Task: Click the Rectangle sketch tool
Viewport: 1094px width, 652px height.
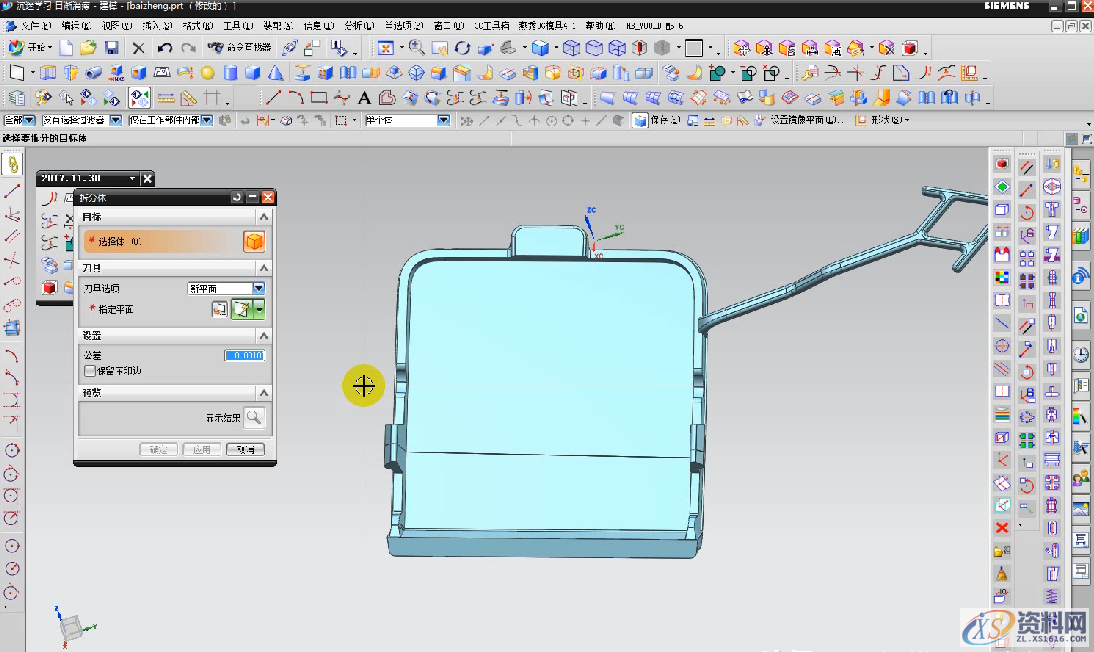Action: 319,97
